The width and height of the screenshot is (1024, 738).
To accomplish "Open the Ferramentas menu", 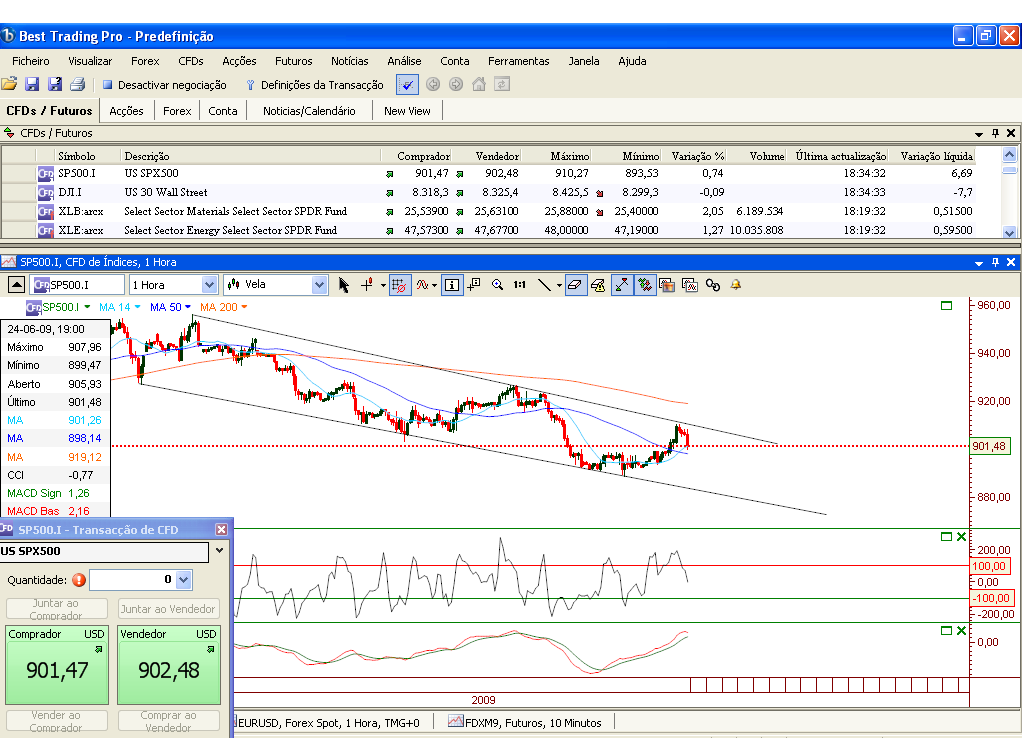I will click(x=519, y=61).
